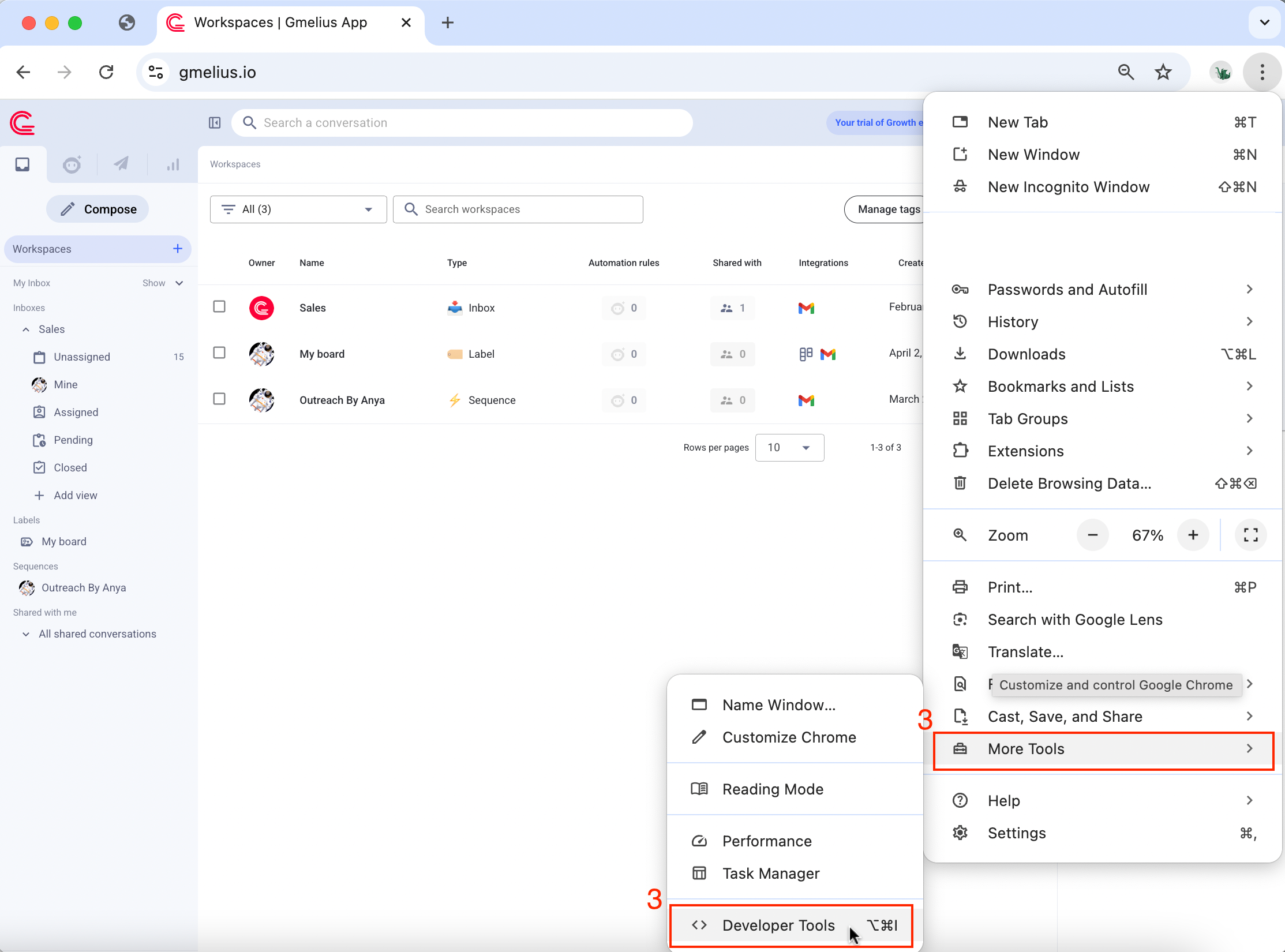
Task: Select the Outreach By Anya checkbox
Action: pos(219,399)
